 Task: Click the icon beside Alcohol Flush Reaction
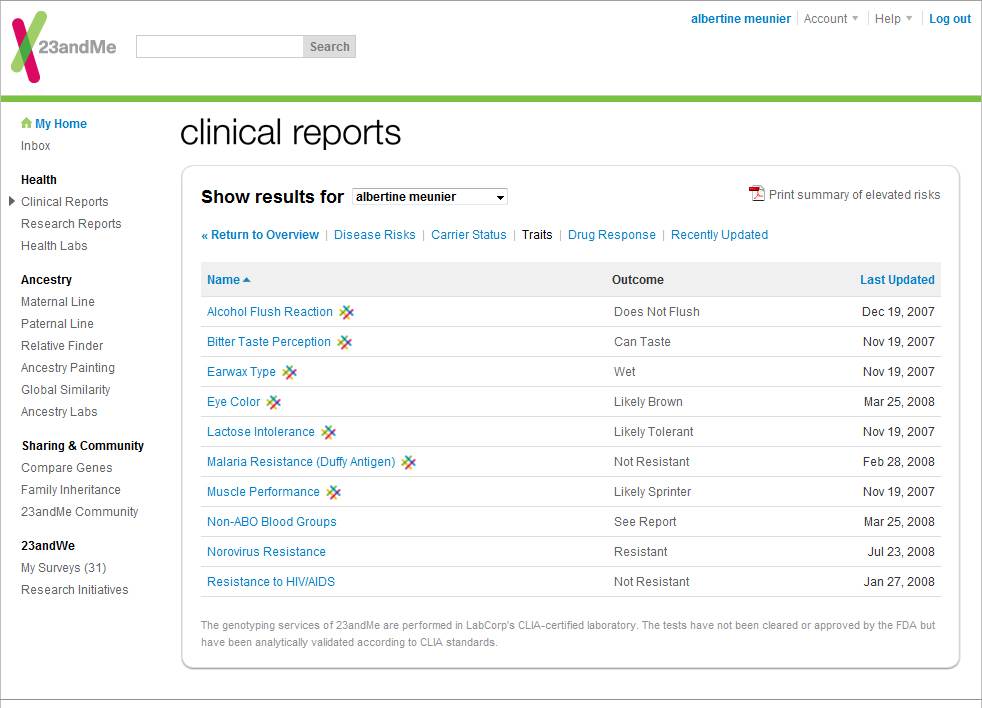pos(346,312)
